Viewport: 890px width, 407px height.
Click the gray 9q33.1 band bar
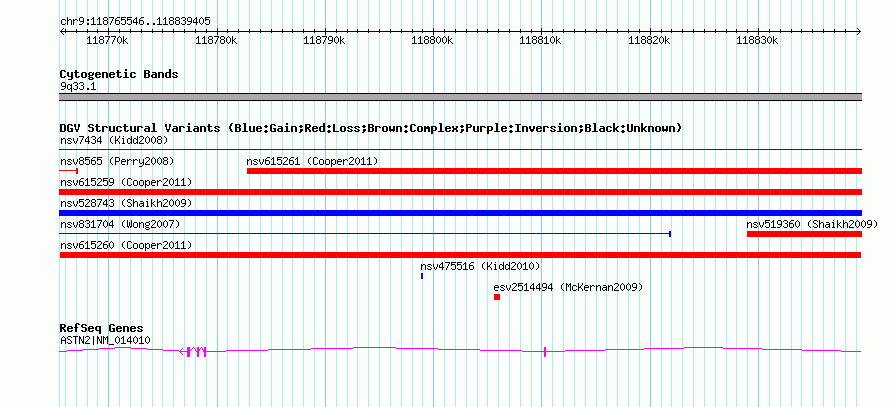pyautogui.click(x=461, y=97)
